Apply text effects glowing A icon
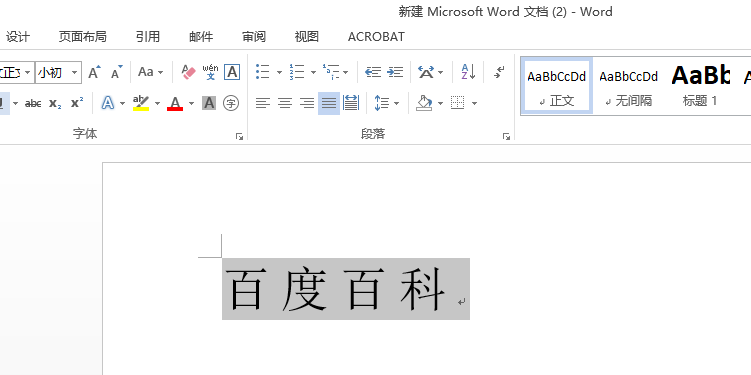The width and height of the screenshot is (751, 375). point(108,103)
